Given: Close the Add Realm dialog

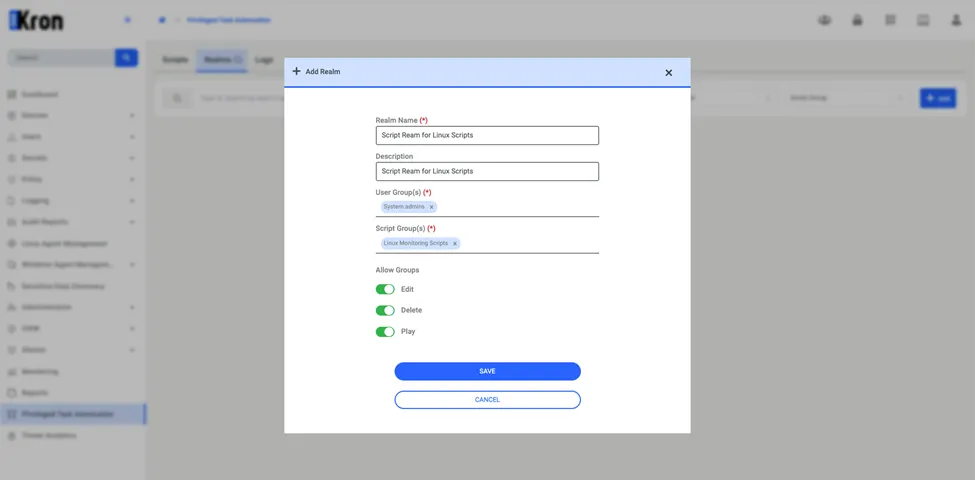Looking at the screenshot, I should click(x=668, y=73).
